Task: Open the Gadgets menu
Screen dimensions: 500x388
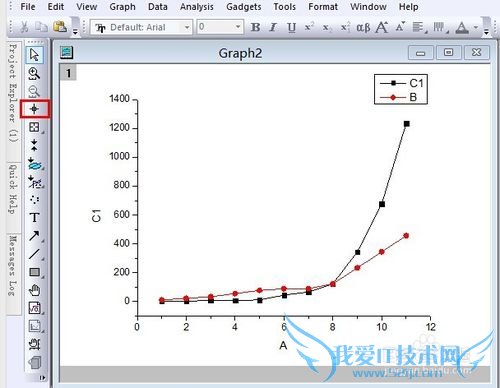Action: point(244,6)
